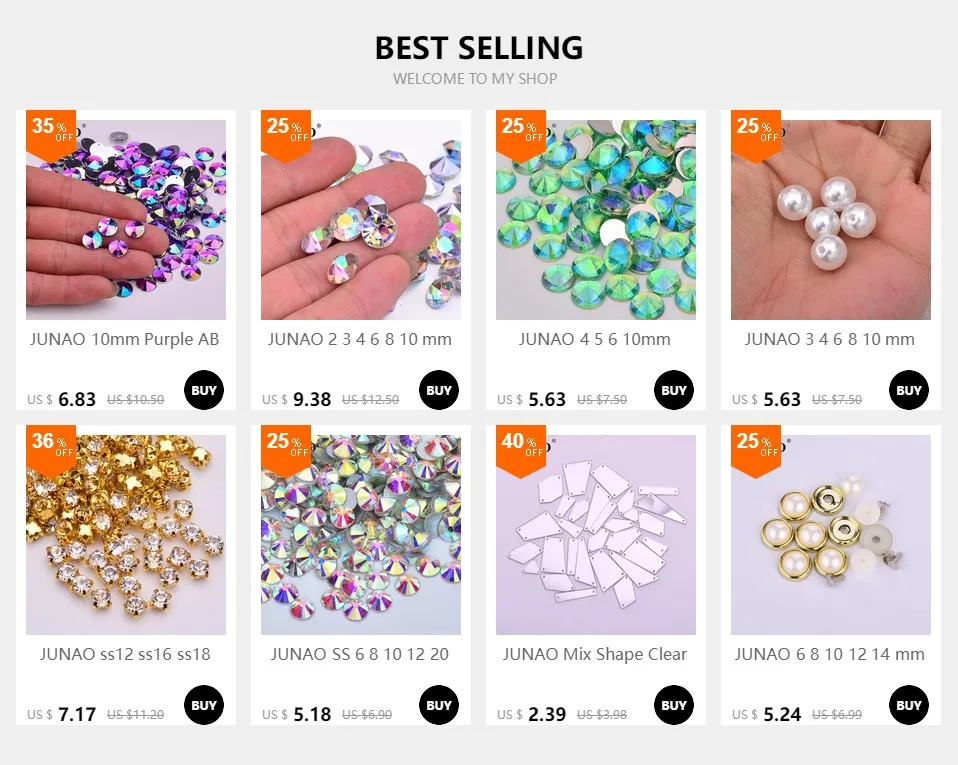Buy the green rhinestones priced 5.63
The image size is (958, 765).
[x=674, y=390]
